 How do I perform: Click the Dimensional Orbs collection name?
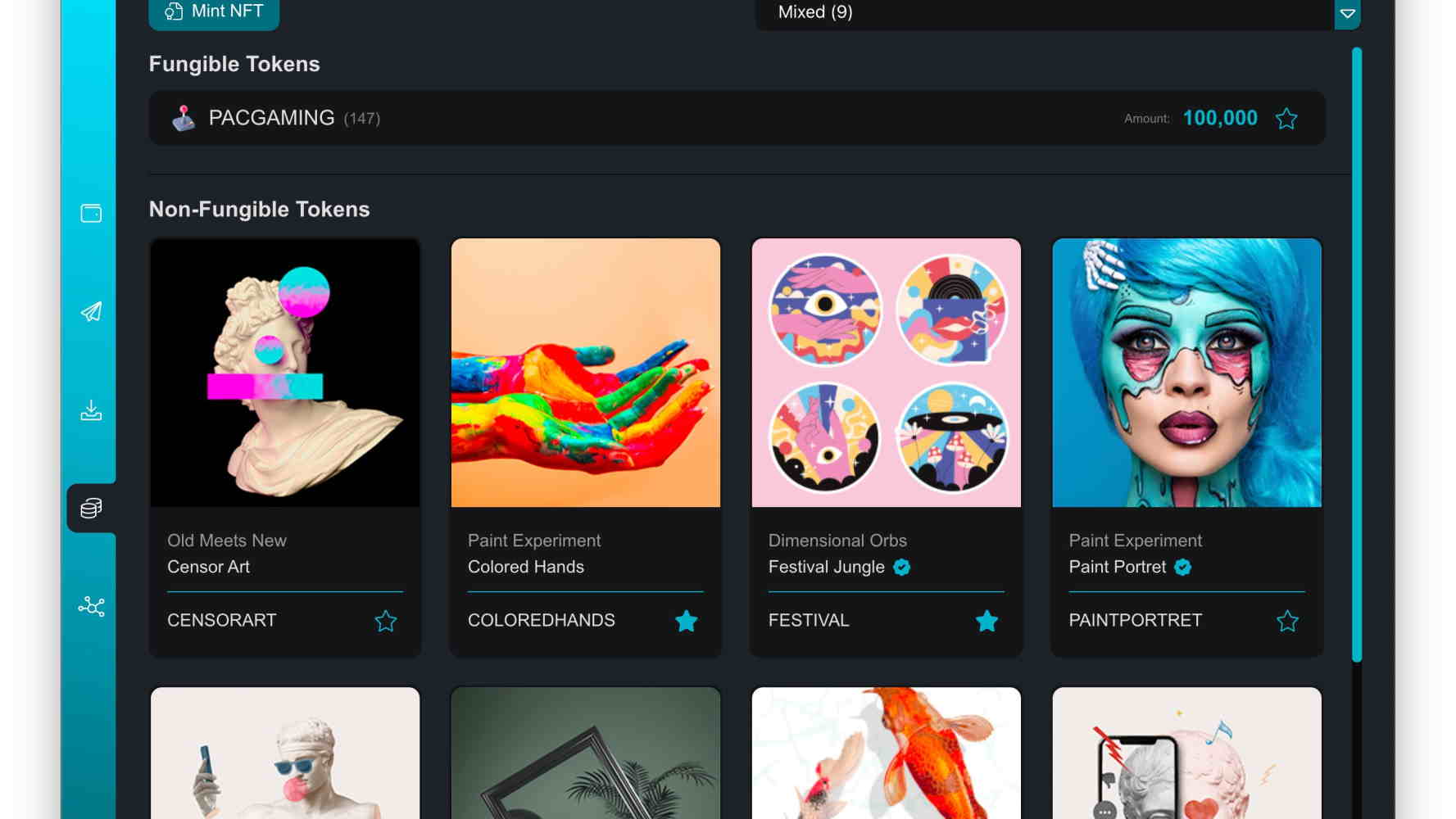[837, 541]
